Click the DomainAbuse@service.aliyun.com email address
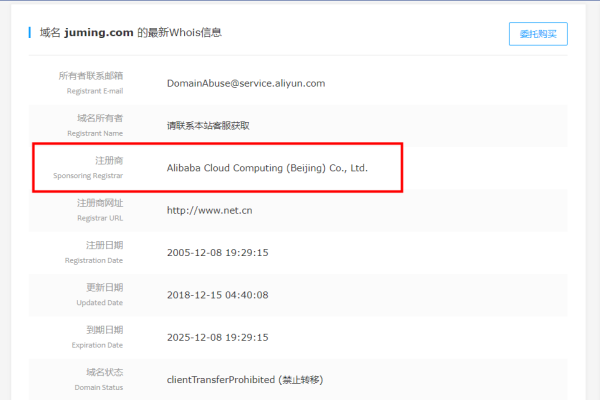 click(x=246, y=83)
